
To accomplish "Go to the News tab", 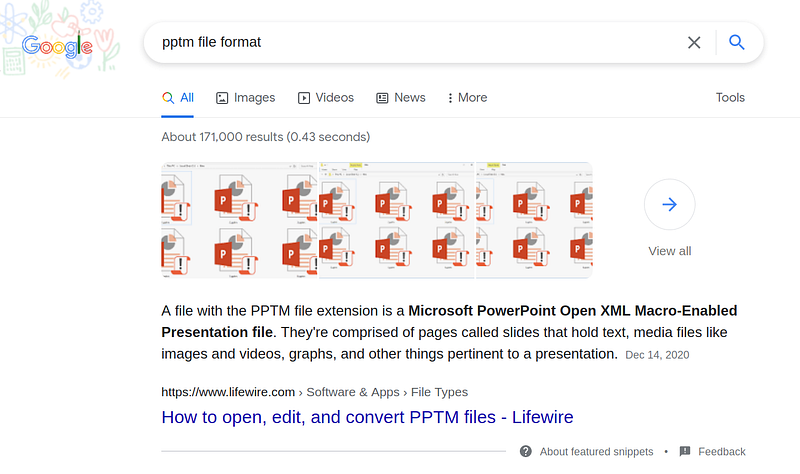I will point(401,97).
